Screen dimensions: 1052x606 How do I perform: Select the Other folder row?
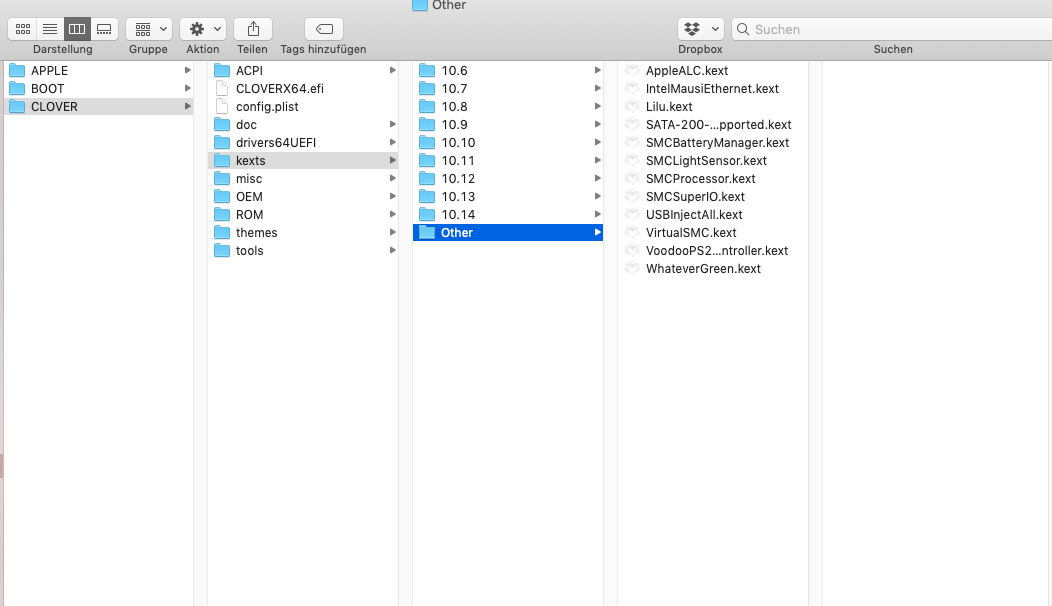(508, 233)
